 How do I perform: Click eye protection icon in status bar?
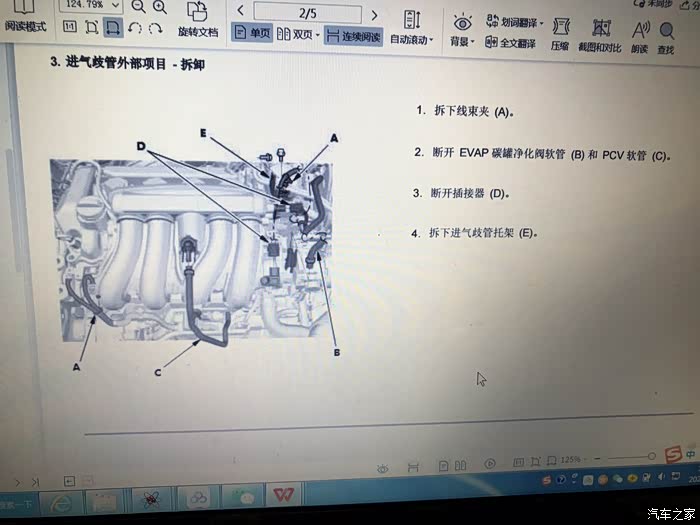pyautogui.click(x=383, y=468)
